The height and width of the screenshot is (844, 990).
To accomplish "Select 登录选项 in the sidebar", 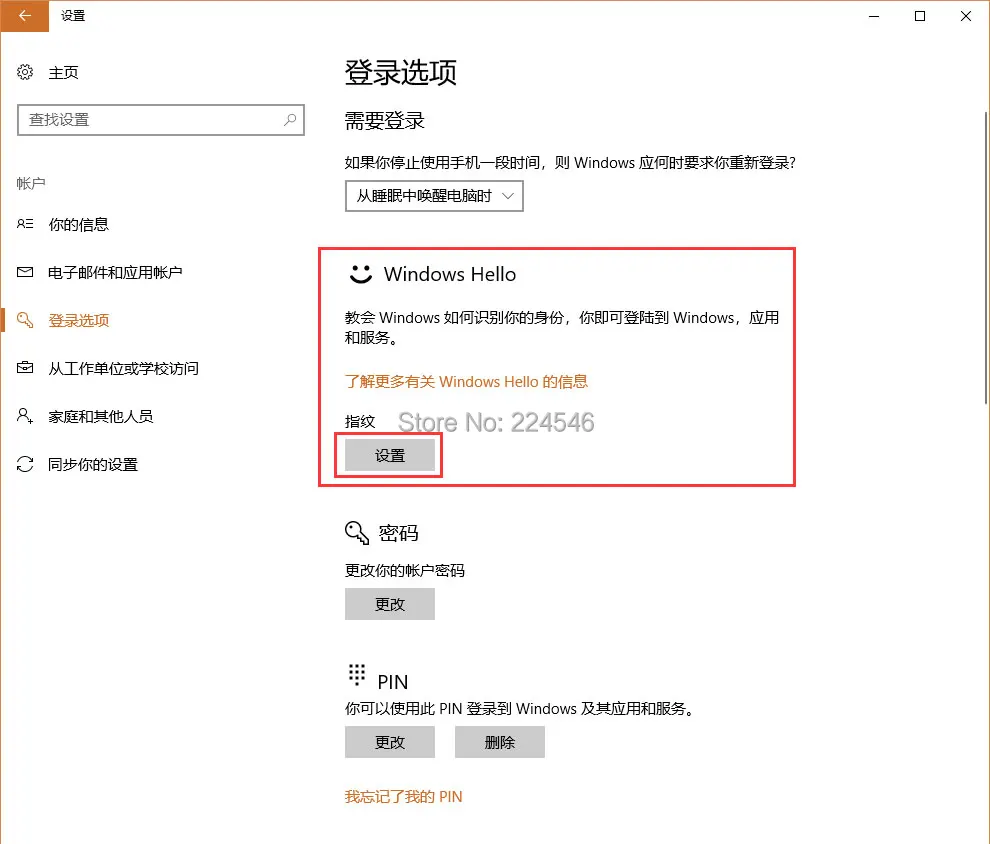I will tap(78, 321).
